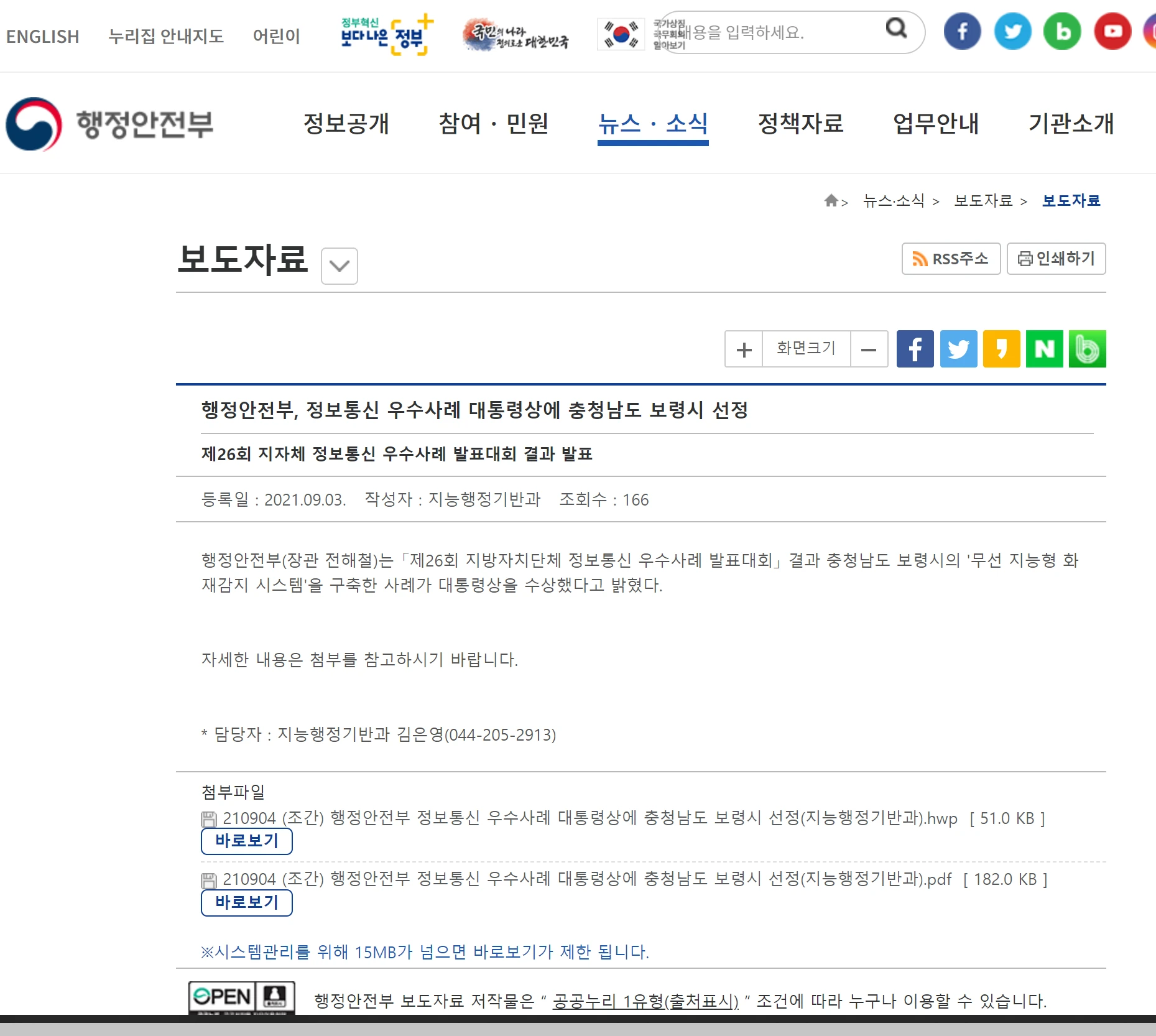Click the 정부혁신 보다나은 정부 banner
1156x1036 pixels.
coord(386,35)
